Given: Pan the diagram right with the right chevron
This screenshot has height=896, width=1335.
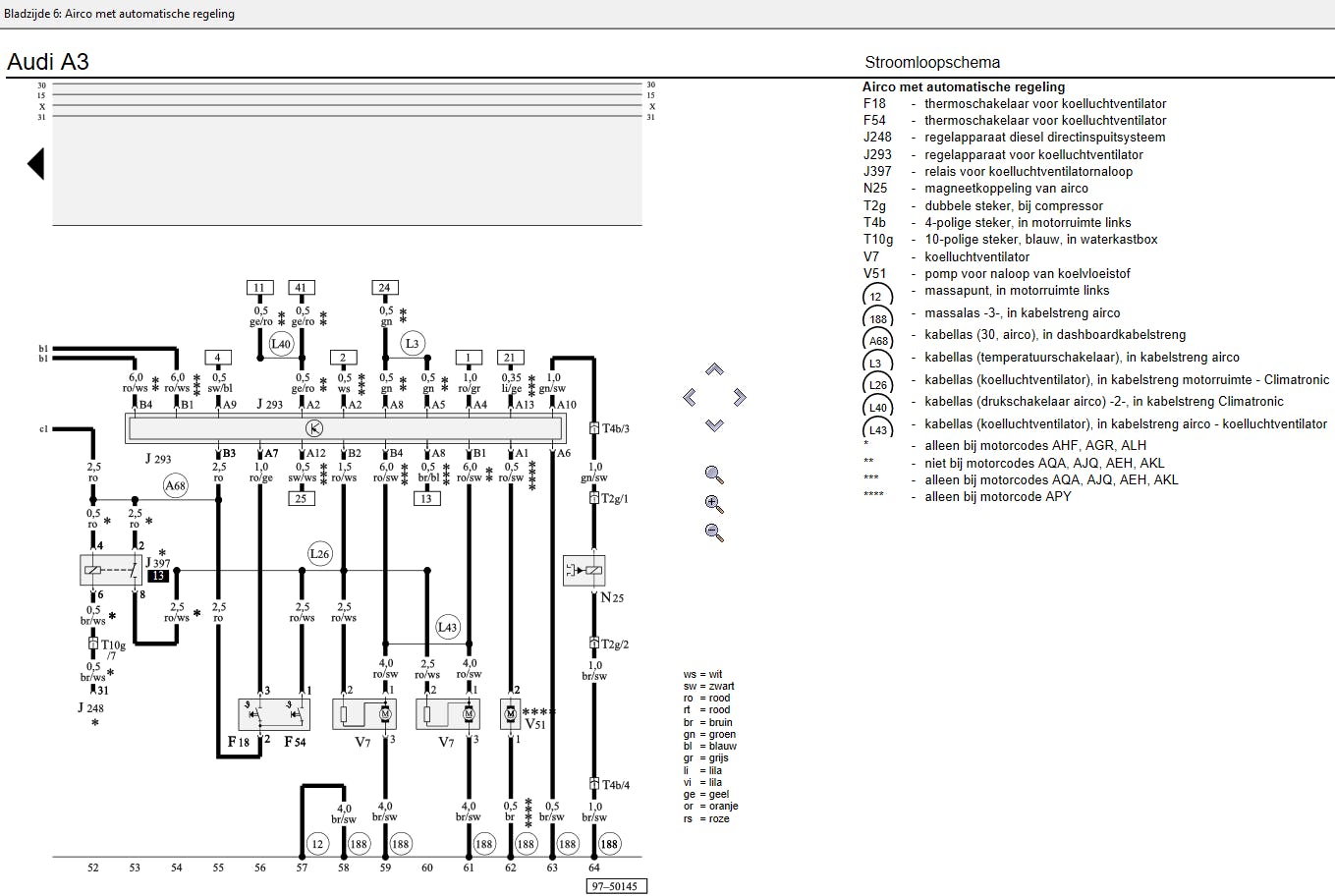Looking at the screenshot, I should 740,397.
